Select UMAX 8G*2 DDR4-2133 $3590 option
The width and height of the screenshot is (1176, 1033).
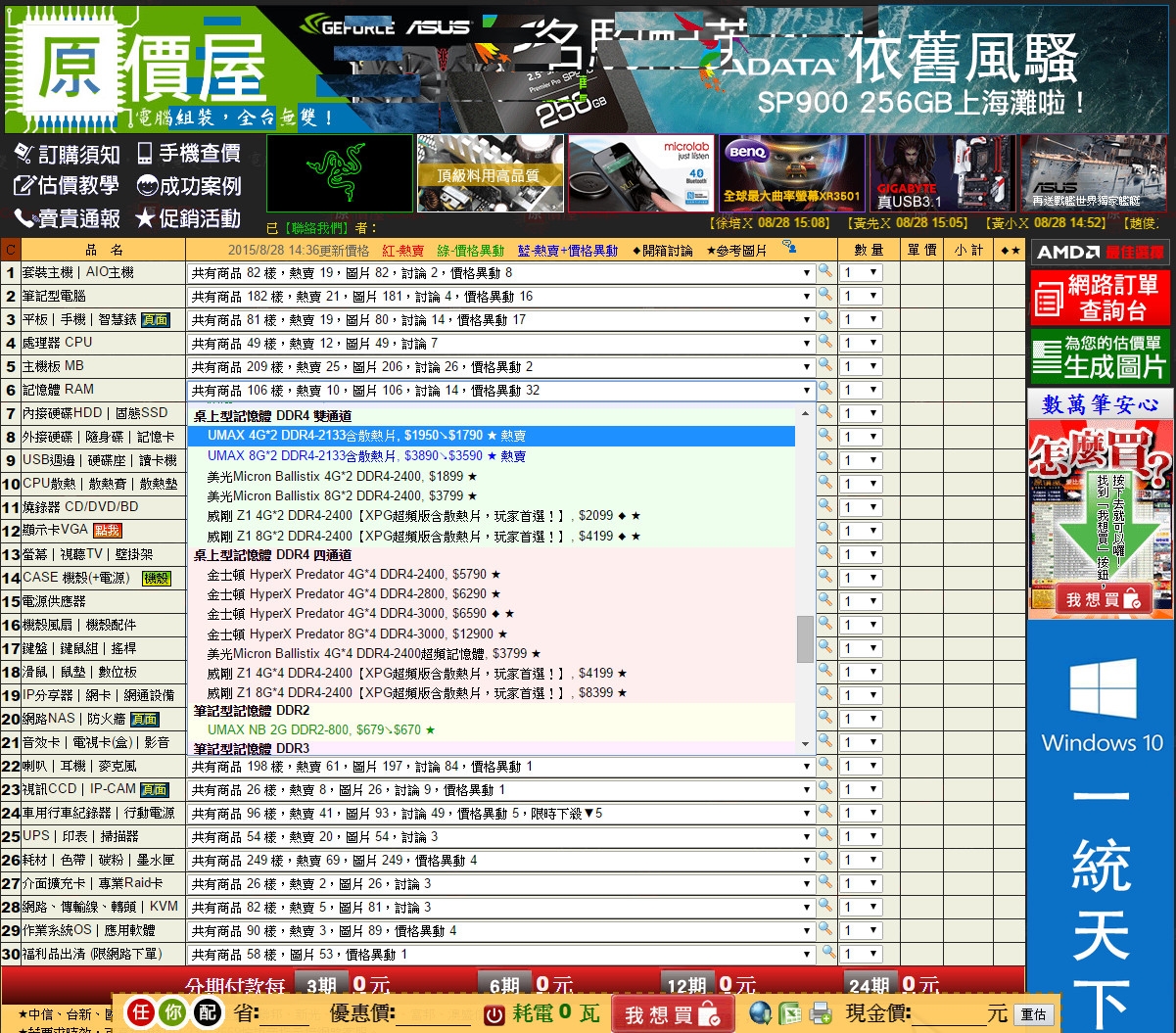[491, 455]
